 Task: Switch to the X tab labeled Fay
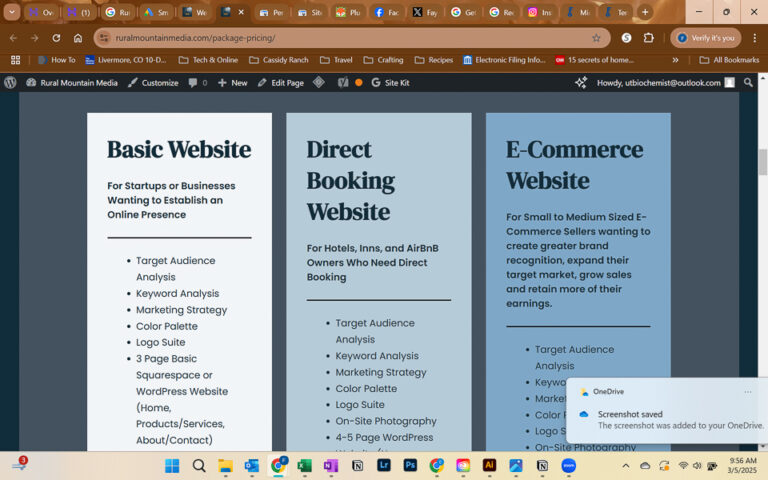(425, 12)
